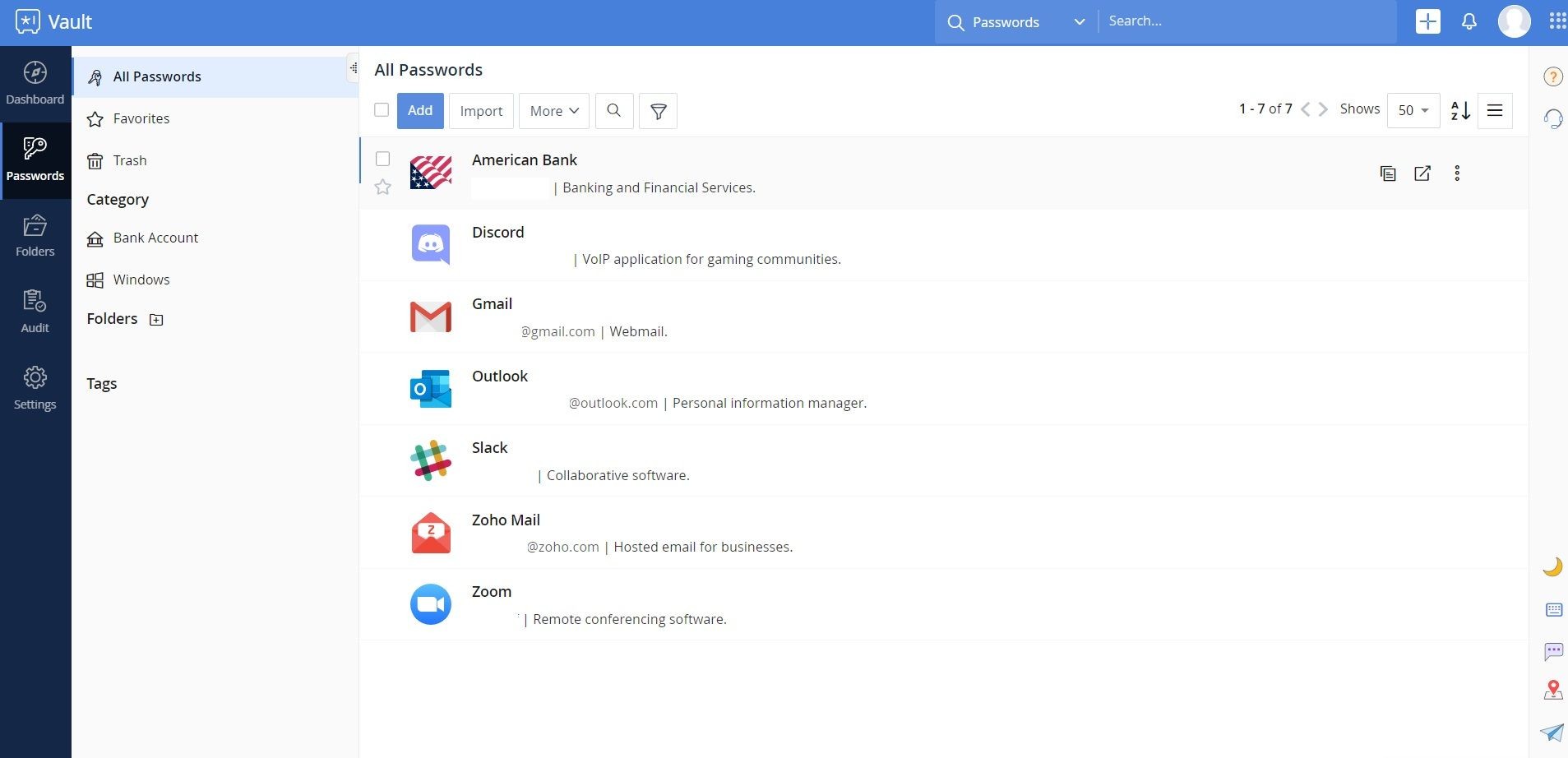
Task: Click the Tags heading
Action: pyautogui.click(x=102, y=384)
